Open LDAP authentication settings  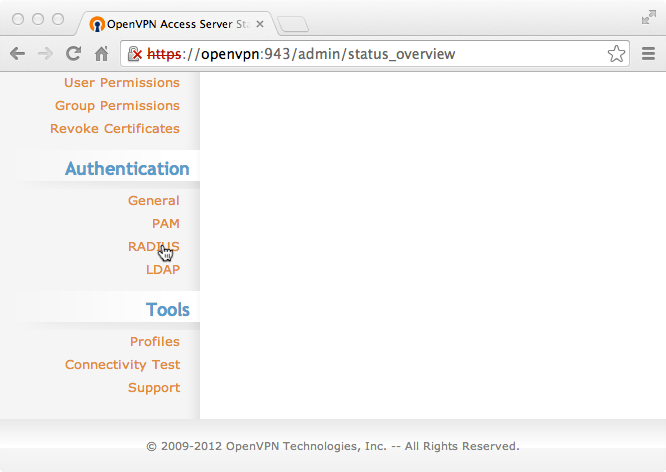click(x=163, y=269)
